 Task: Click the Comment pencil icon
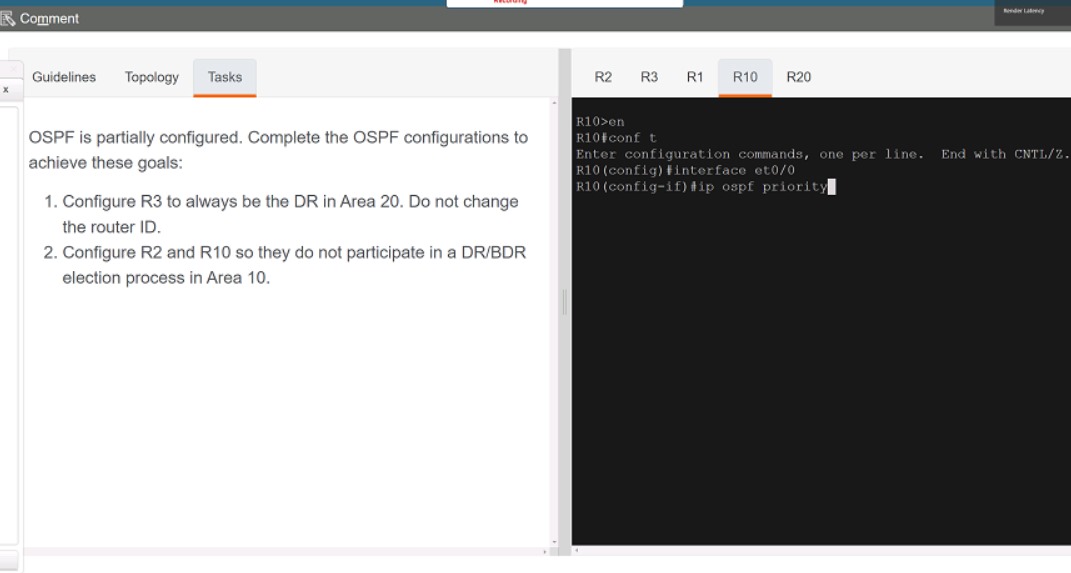point(8,19)
